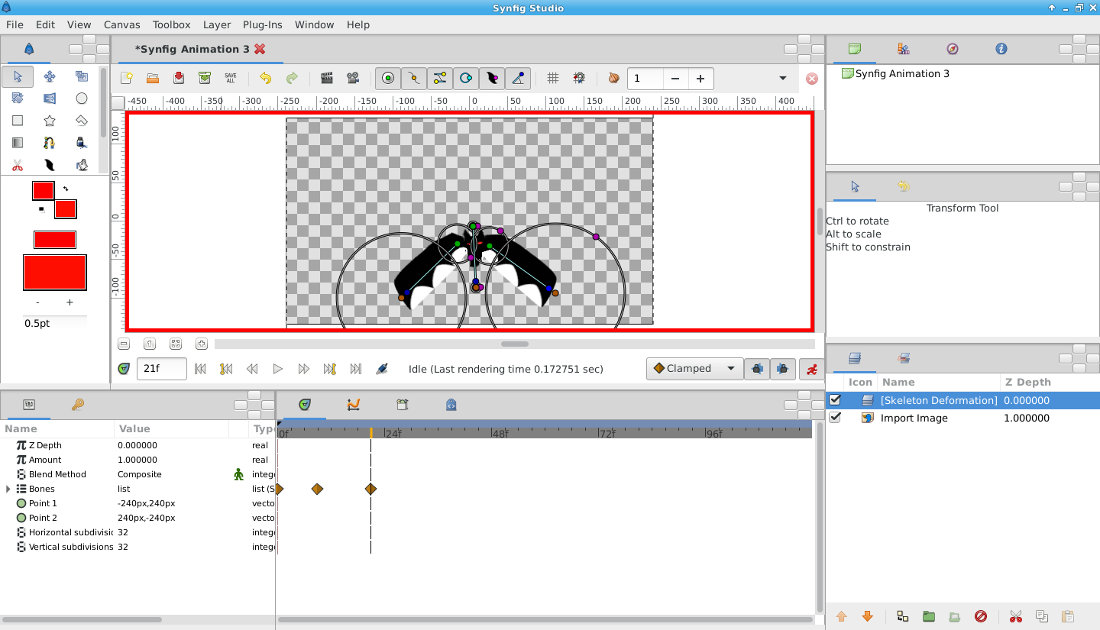The height and width of the screenshot is (630, 1100).
Task: Select the Star tool
Action: click(50, 121)
